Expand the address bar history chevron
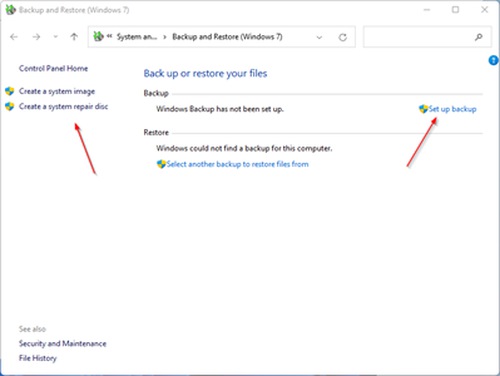This screenshot has height=376, width=500. coord(319,37)
